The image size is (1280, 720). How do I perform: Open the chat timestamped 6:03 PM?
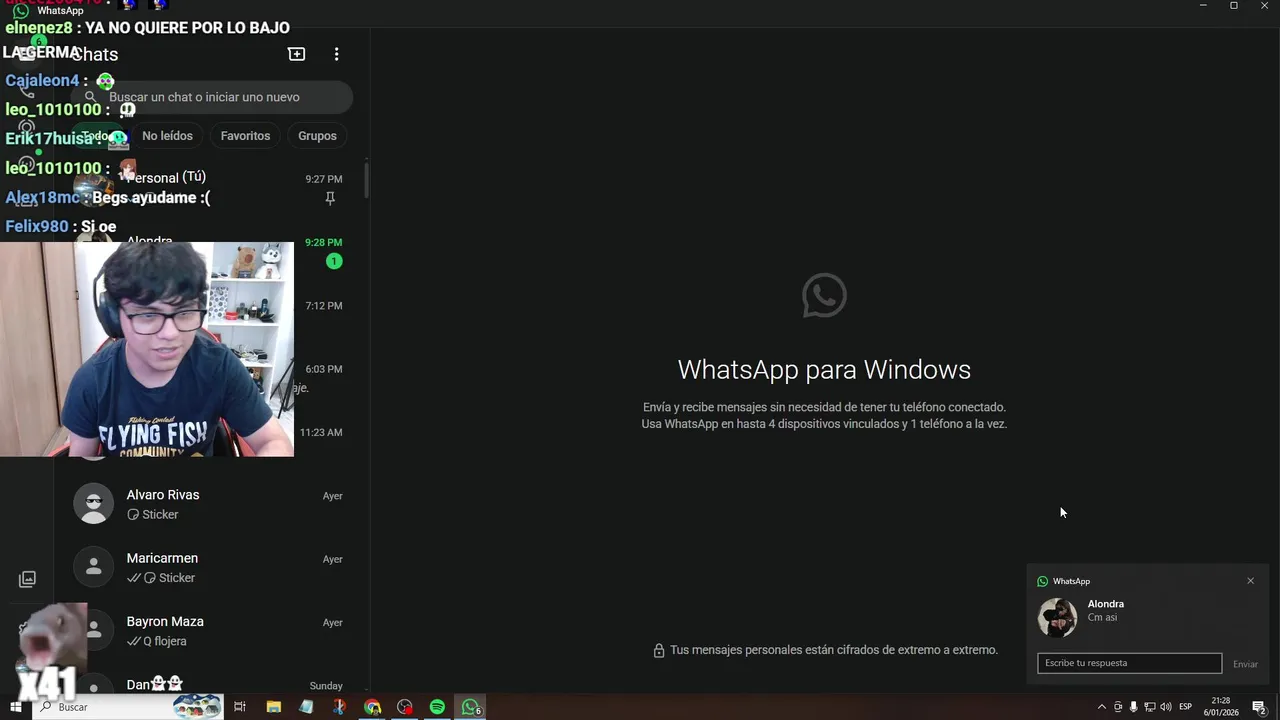(324, 377)
